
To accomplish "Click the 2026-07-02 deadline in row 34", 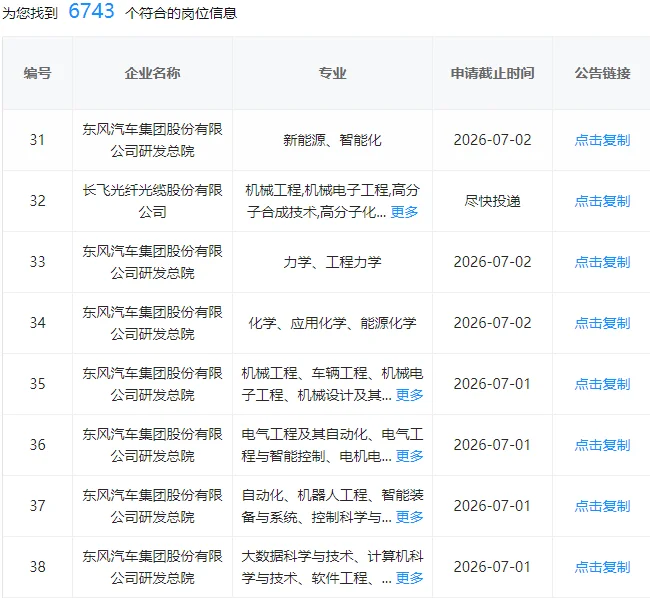I will click(x=492, y=323).
